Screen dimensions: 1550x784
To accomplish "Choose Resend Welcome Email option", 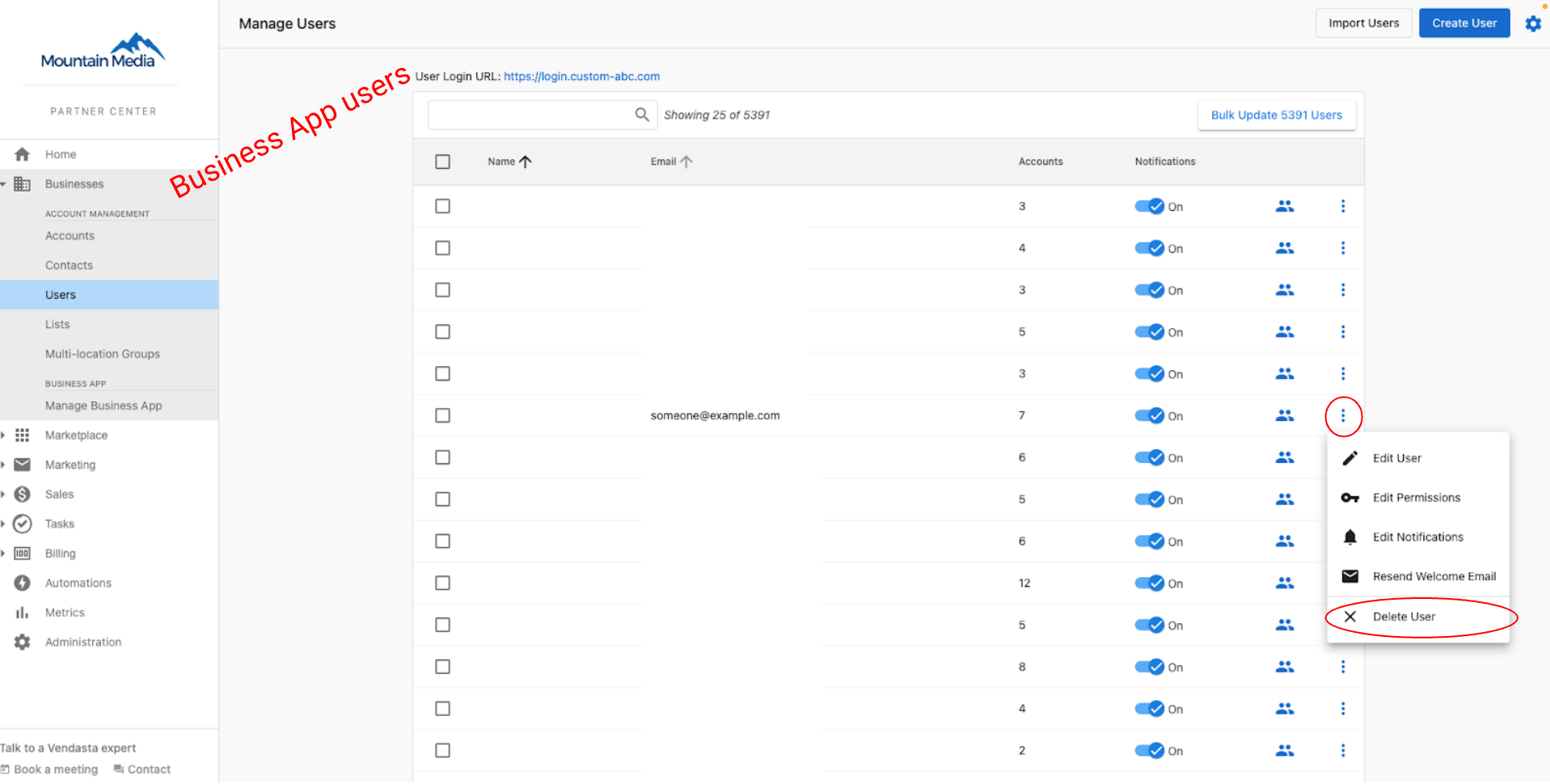I will [1418, 576].
